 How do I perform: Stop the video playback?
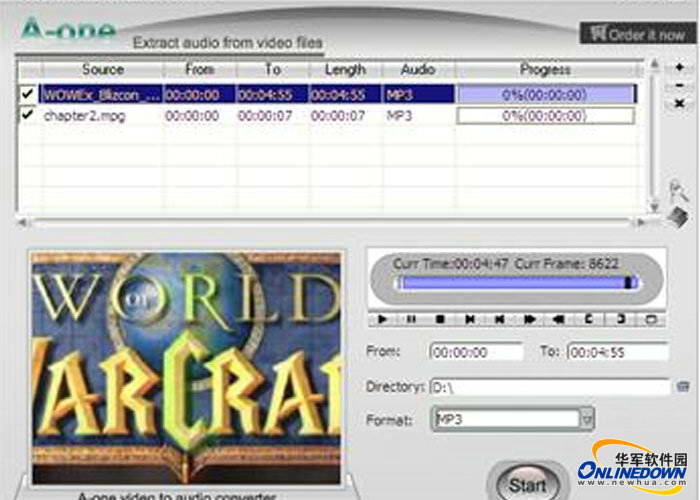pyautogui.click(x=440, y=319)
